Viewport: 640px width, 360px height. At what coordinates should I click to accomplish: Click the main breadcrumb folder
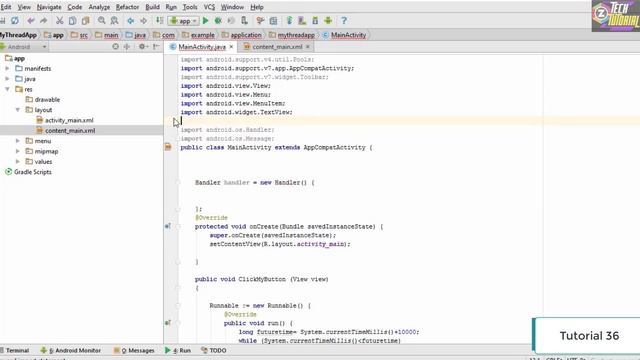[x=107, y=35]
